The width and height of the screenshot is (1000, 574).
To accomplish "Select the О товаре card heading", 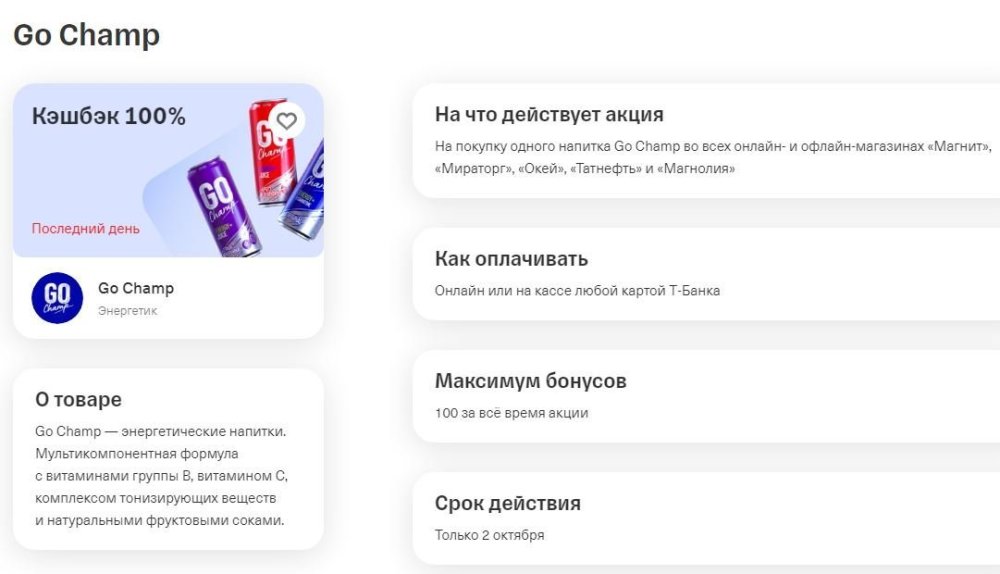I will pos(78,399).
